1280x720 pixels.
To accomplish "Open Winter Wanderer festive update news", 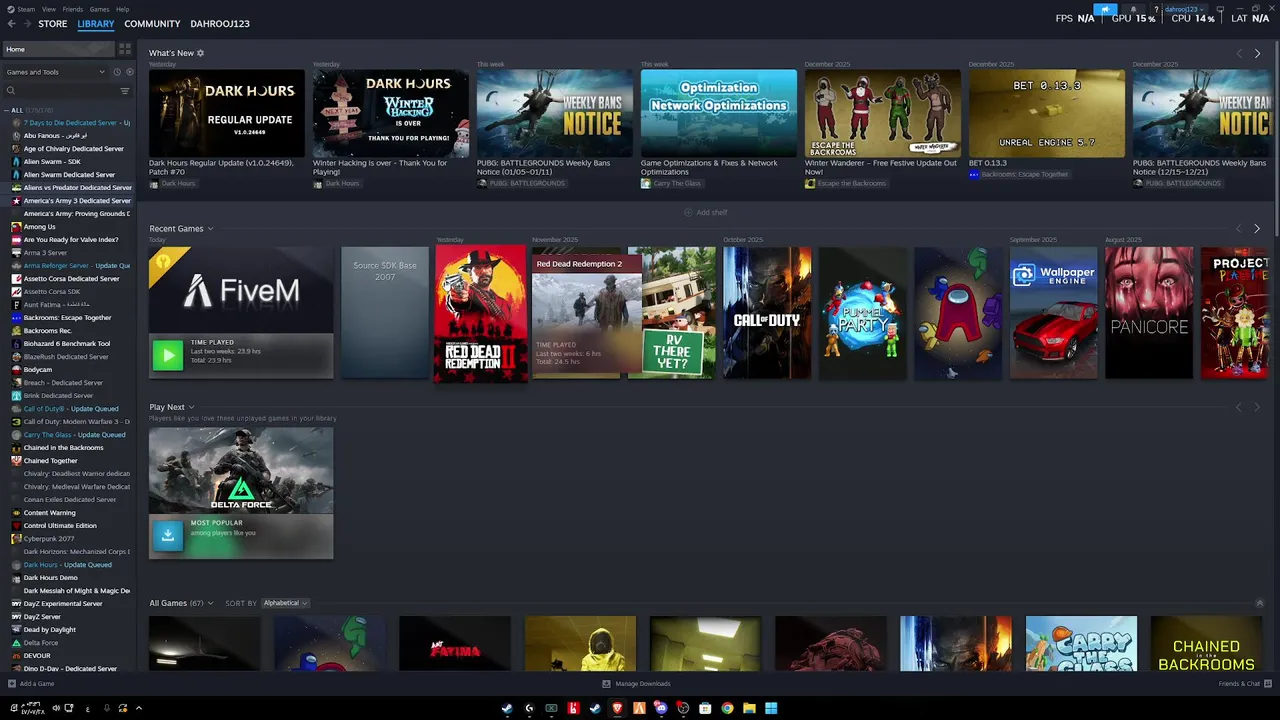I will [883, 113].
